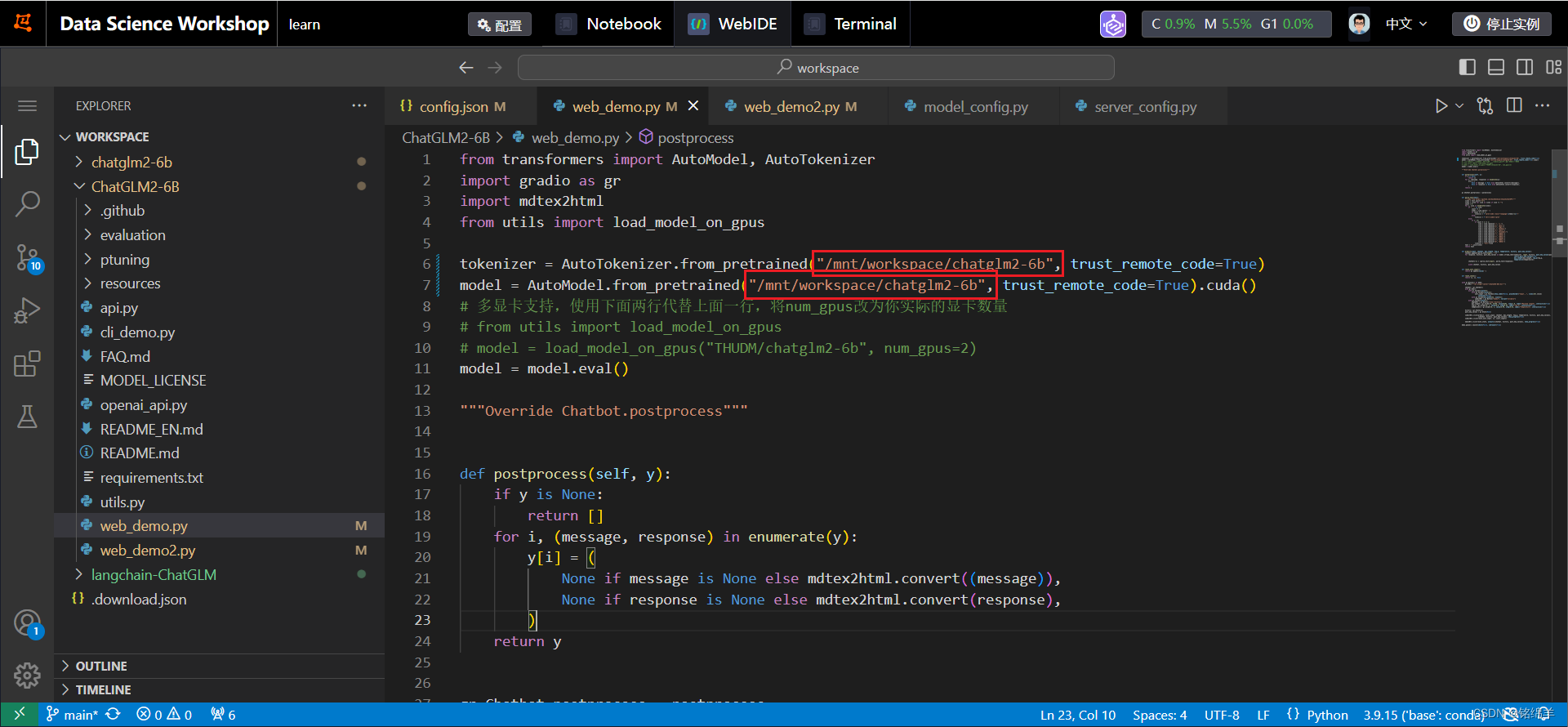Run Python file play button
Image resolution: width=1568 pixels, height=727 pixels.
pos(1441,106)
